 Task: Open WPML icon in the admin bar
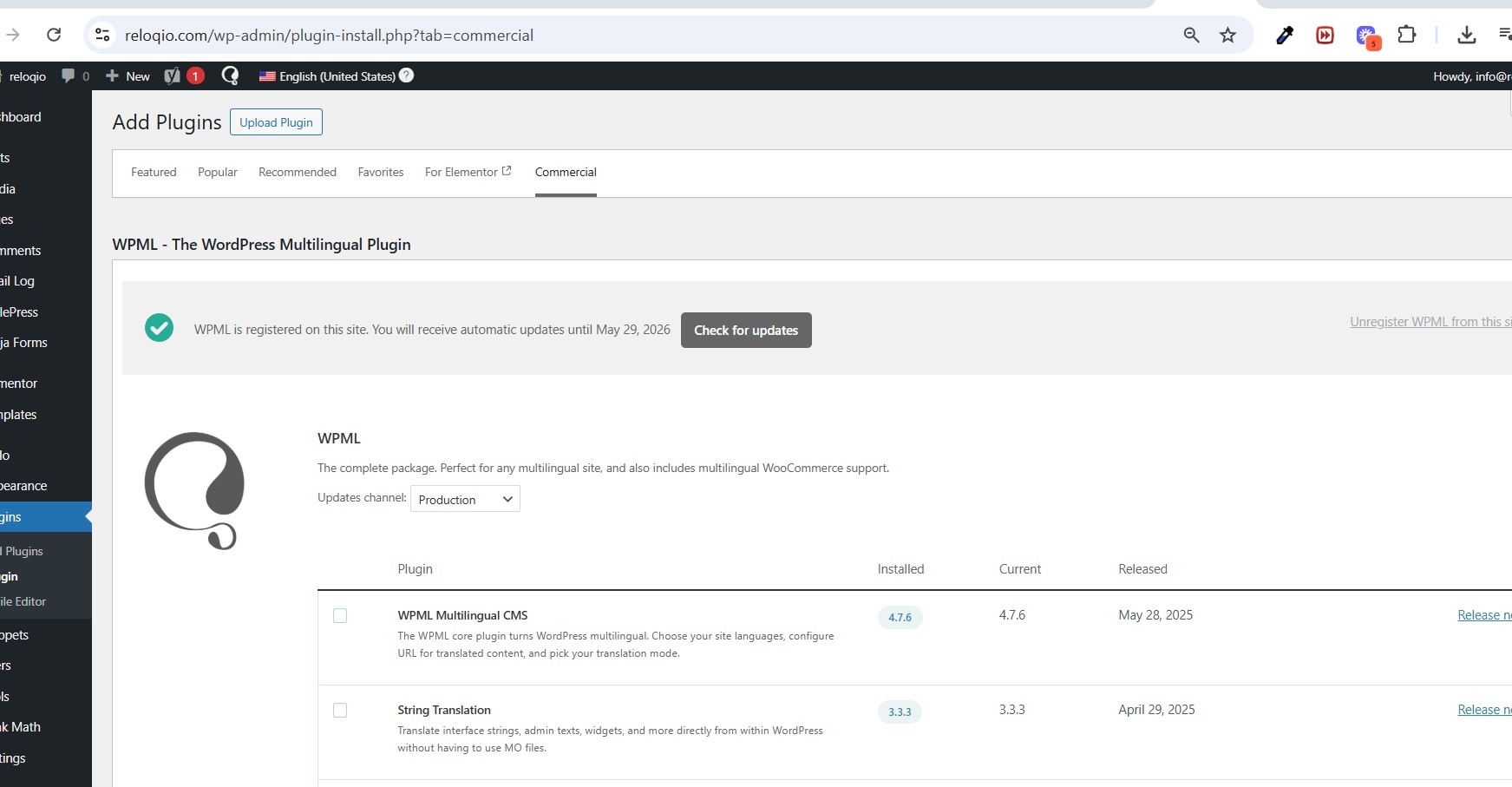tap(230, 76)
